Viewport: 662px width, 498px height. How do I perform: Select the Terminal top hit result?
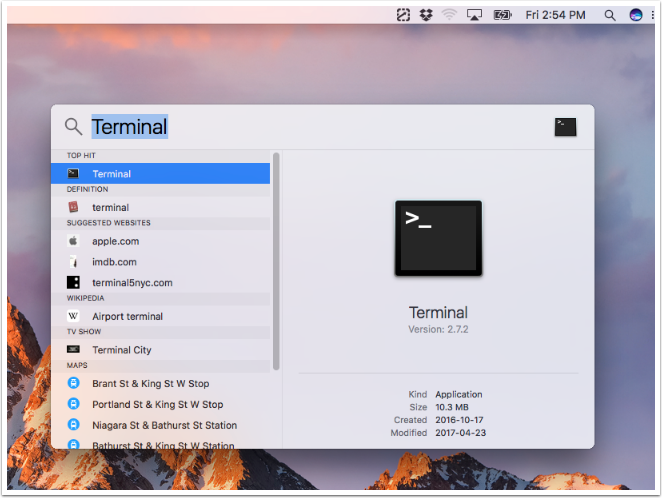(x=160, y=173)
